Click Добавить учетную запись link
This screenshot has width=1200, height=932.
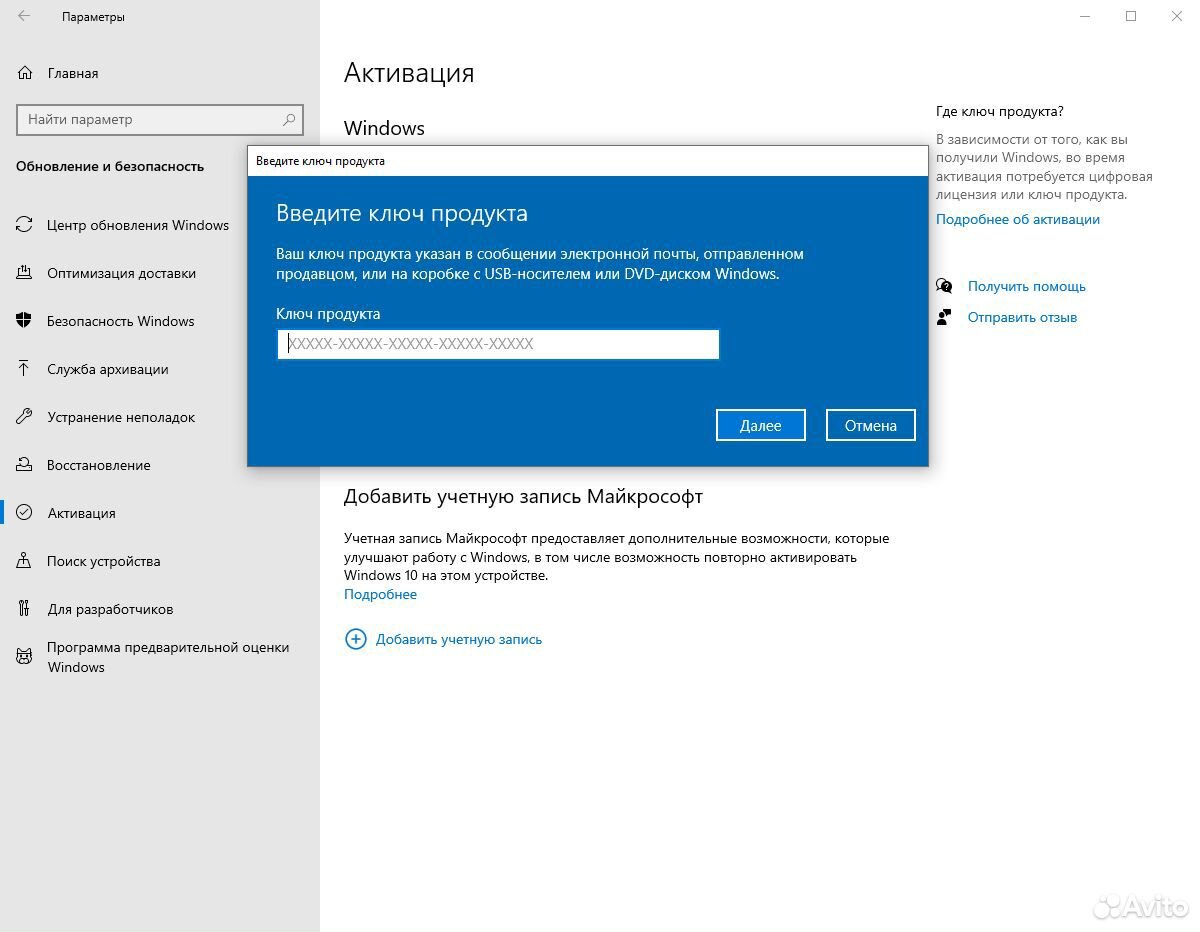coord(459,639)
